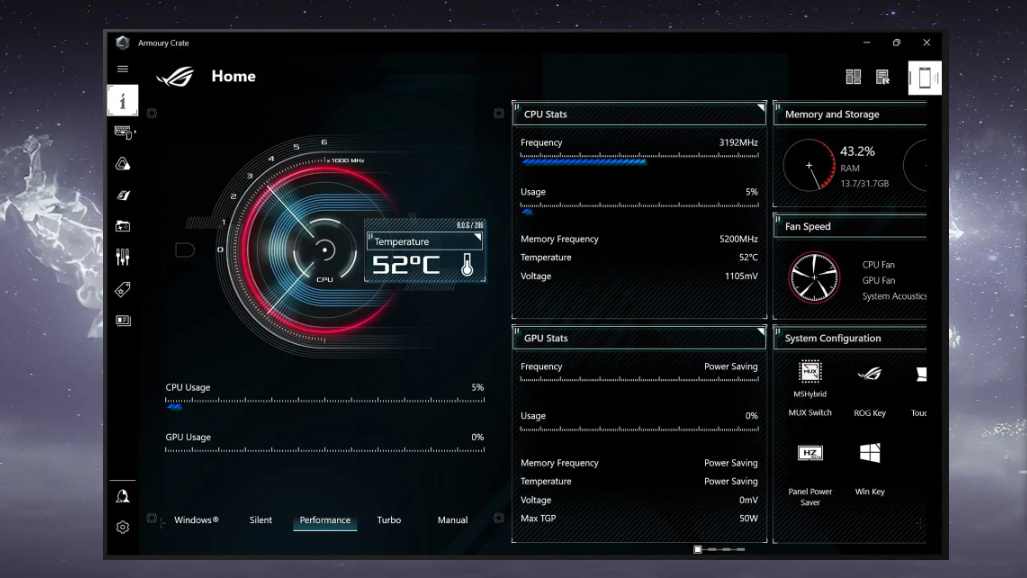Click the CPU Usage bar under gauge
The width and height of the screenshot is (1027, 578).
[x=325, y=404]
